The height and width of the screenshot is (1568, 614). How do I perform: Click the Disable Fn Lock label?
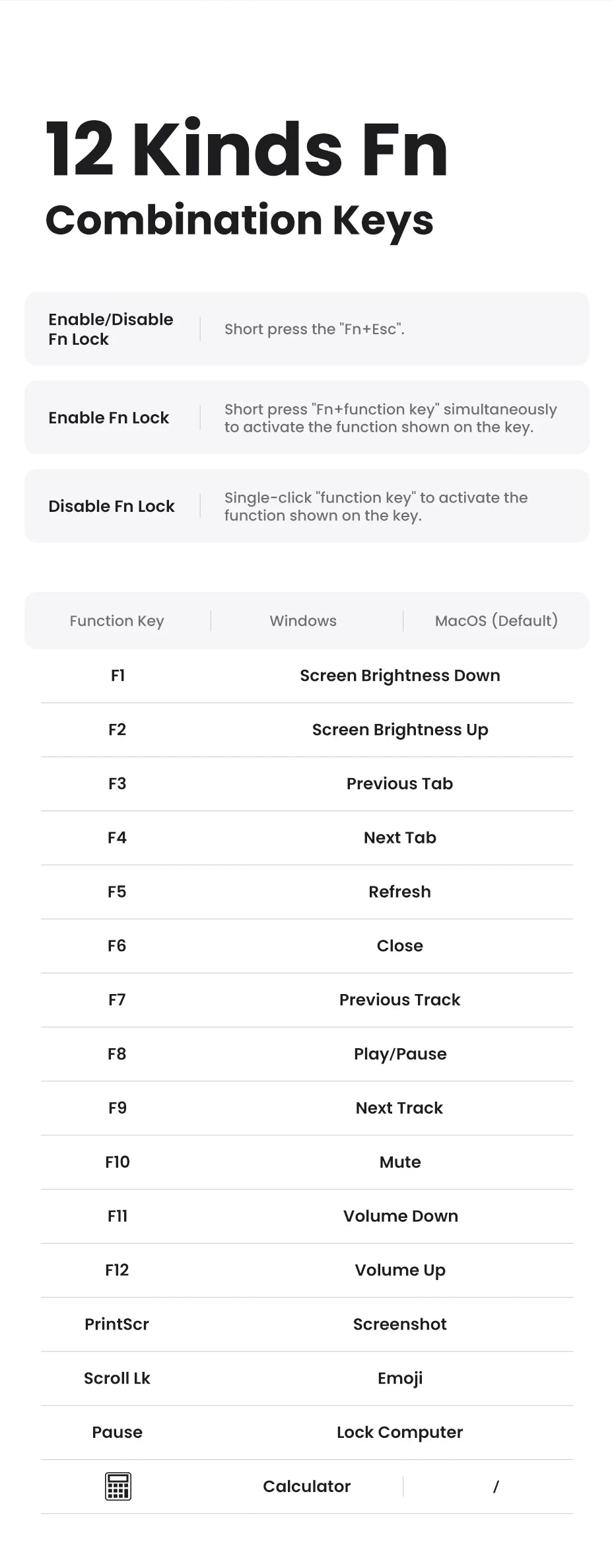pos(112,506)
